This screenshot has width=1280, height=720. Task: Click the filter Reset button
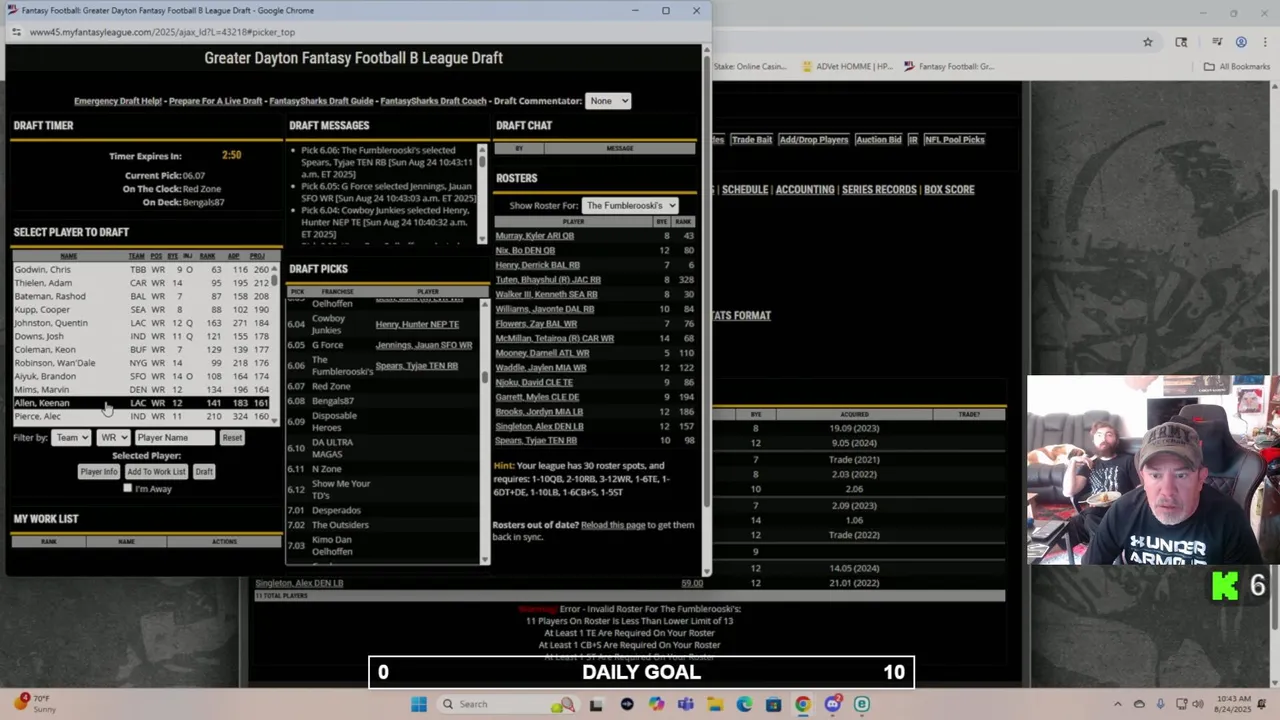click(232, 437)
